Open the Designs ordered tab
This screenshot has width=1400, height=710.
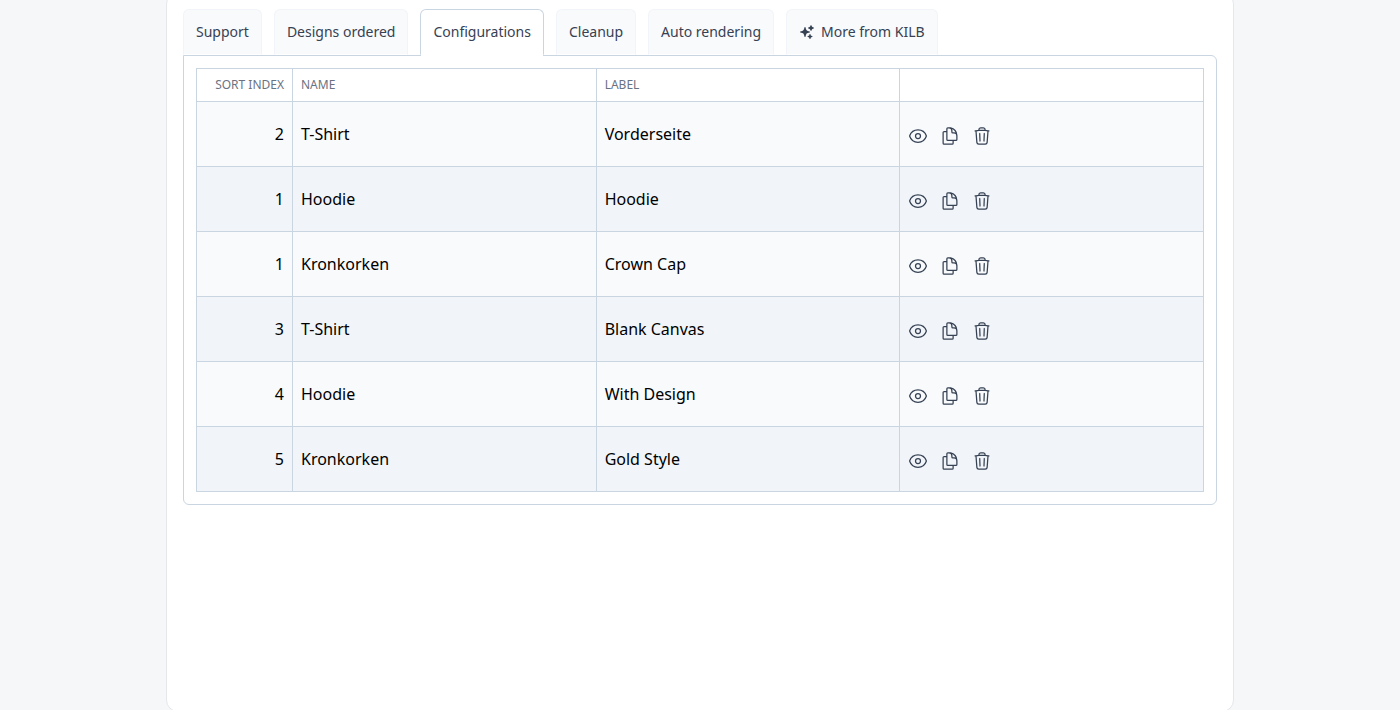pyautogui.click(x=341, y=32)
